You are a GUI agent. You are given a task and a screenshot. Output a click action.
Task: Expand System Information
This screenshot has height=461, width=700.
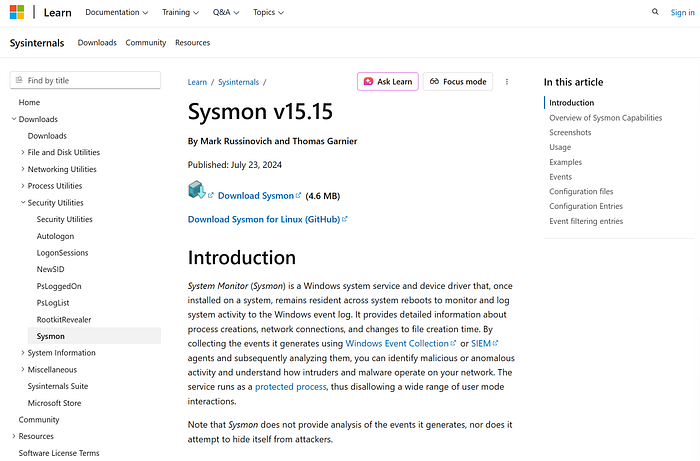(23, 353)
